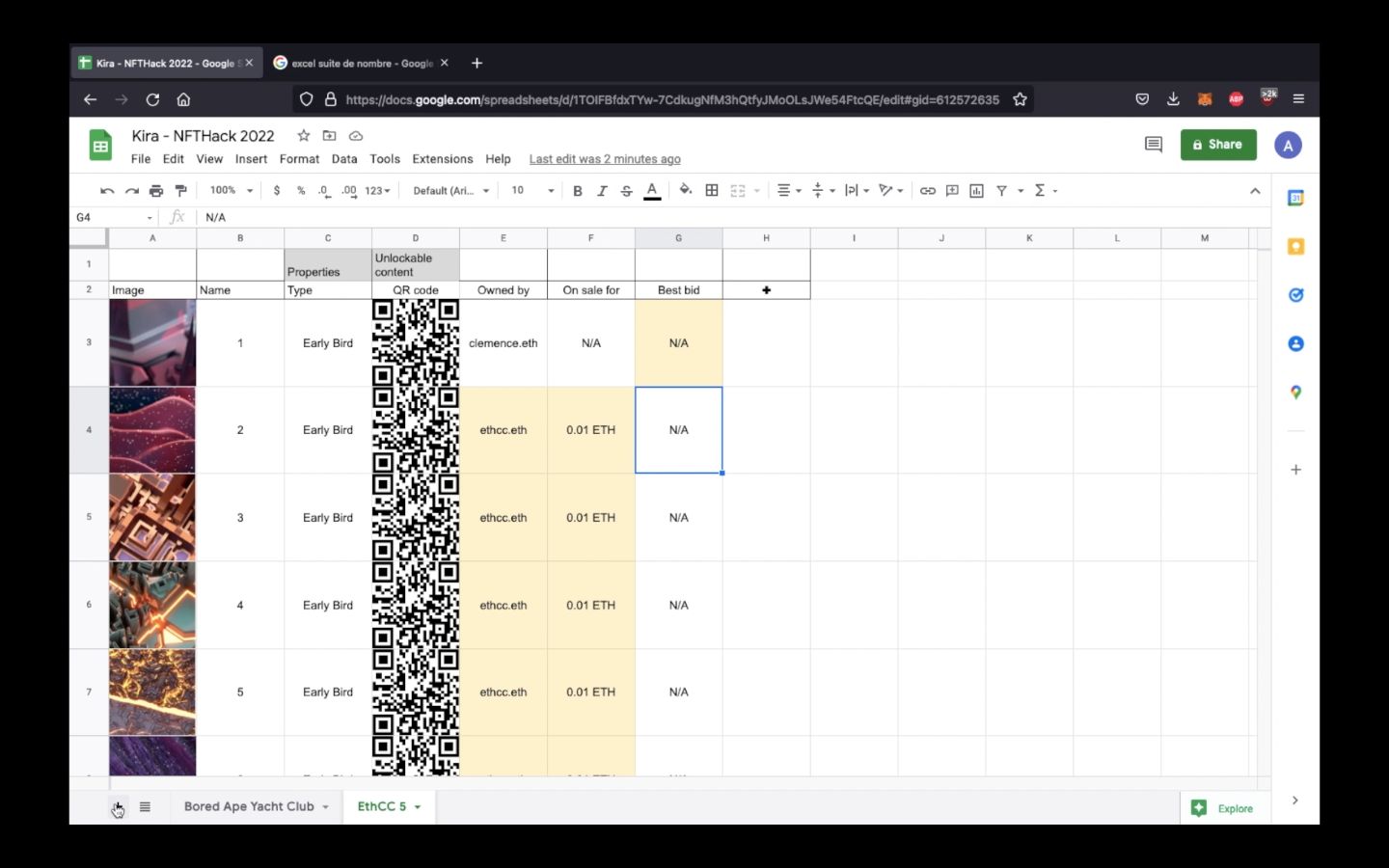This screenshot has width=1389, height=868.
Task: Expand EthCC 5 sheet tab menu
Action: pyautogui.click(x=418, y=807)
